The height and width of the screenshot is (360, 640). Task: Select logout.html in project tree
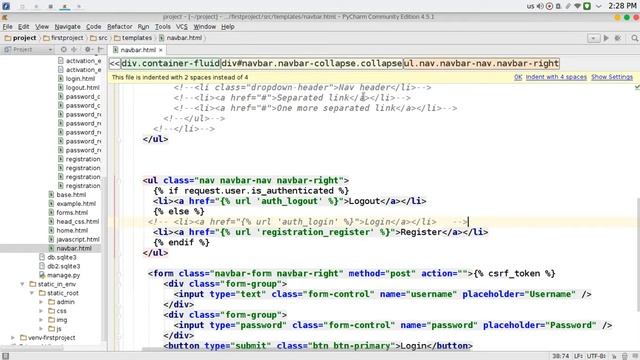pyautogui.click(x=78, y=88)
